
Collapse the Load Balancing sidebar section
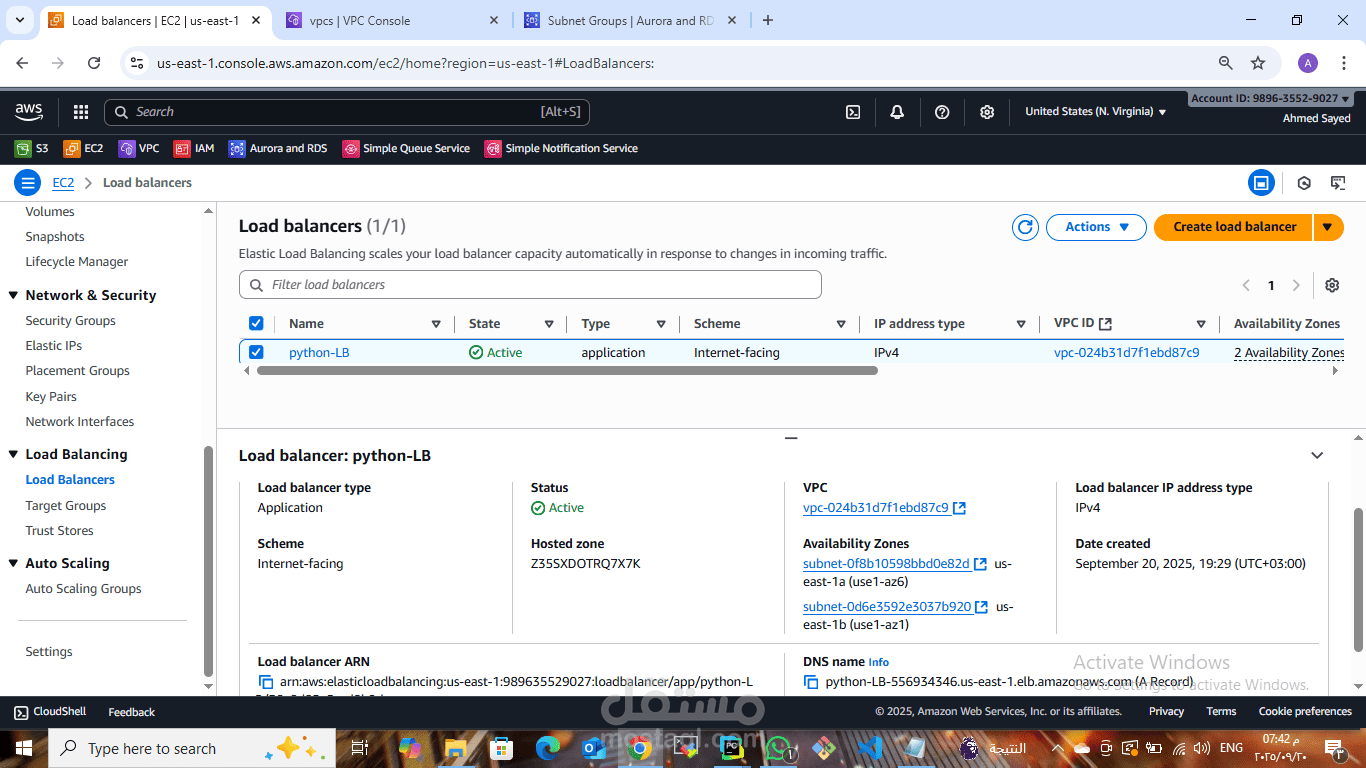pyautogui.click(x=14, y=454)
